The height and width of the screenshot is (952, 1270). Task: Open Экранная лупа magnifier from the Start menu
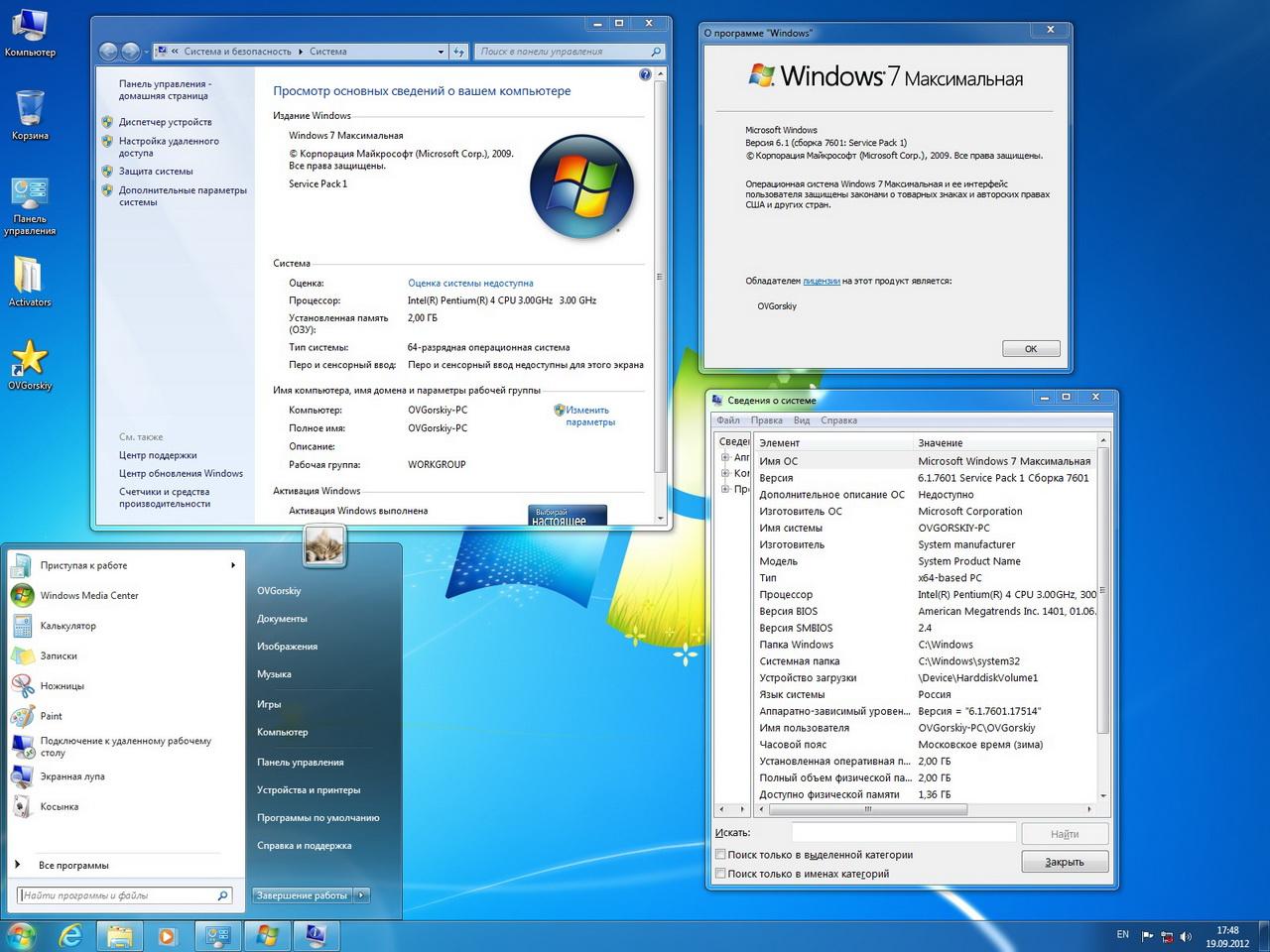(74, 776)
